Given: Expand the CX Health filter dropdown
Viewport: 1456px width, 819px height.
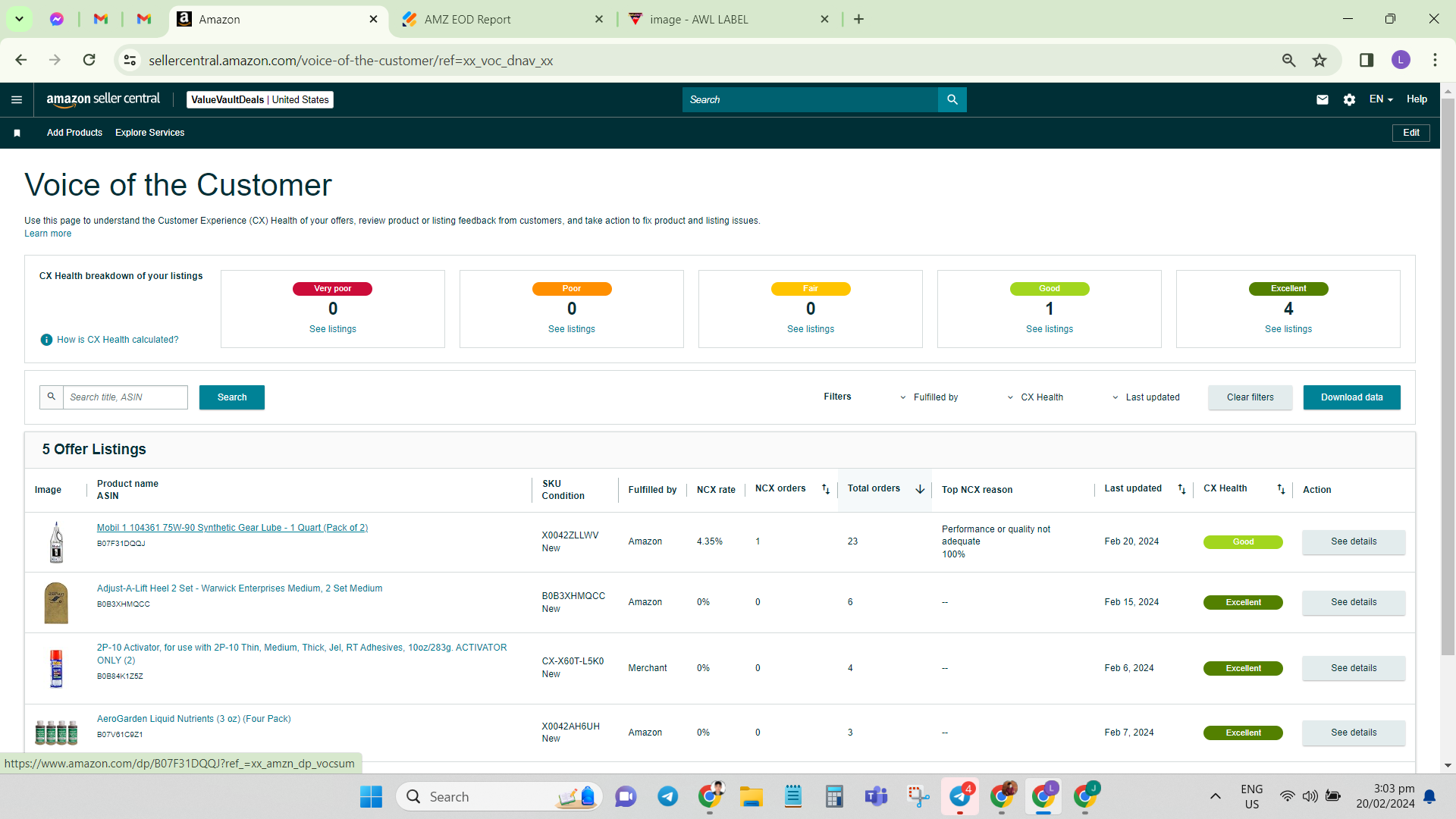Looking at the screenshot, I should (x=1035, y=397).
